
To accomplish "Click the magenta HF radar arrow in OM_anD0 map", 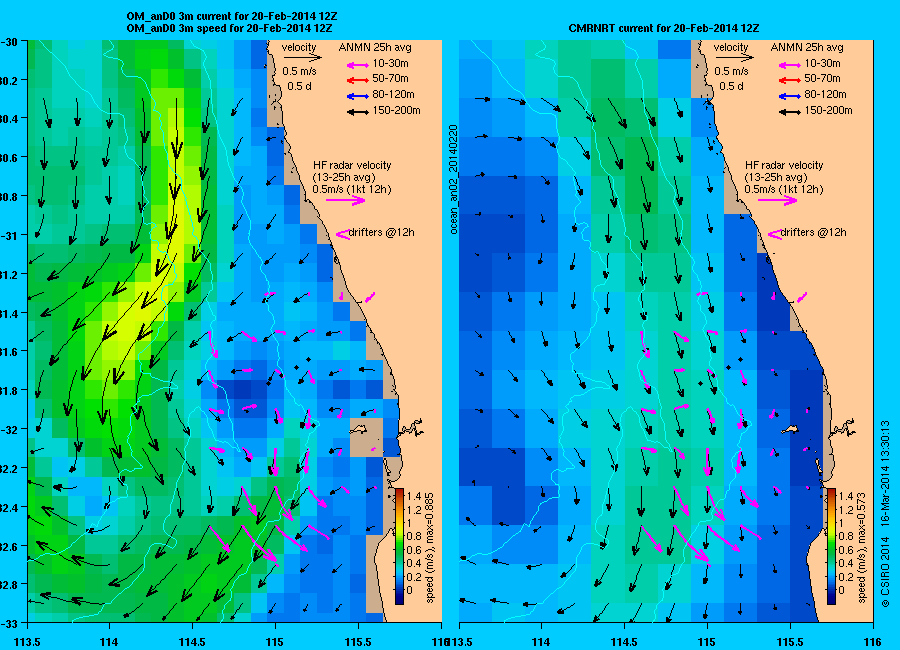I will [346, 200].
